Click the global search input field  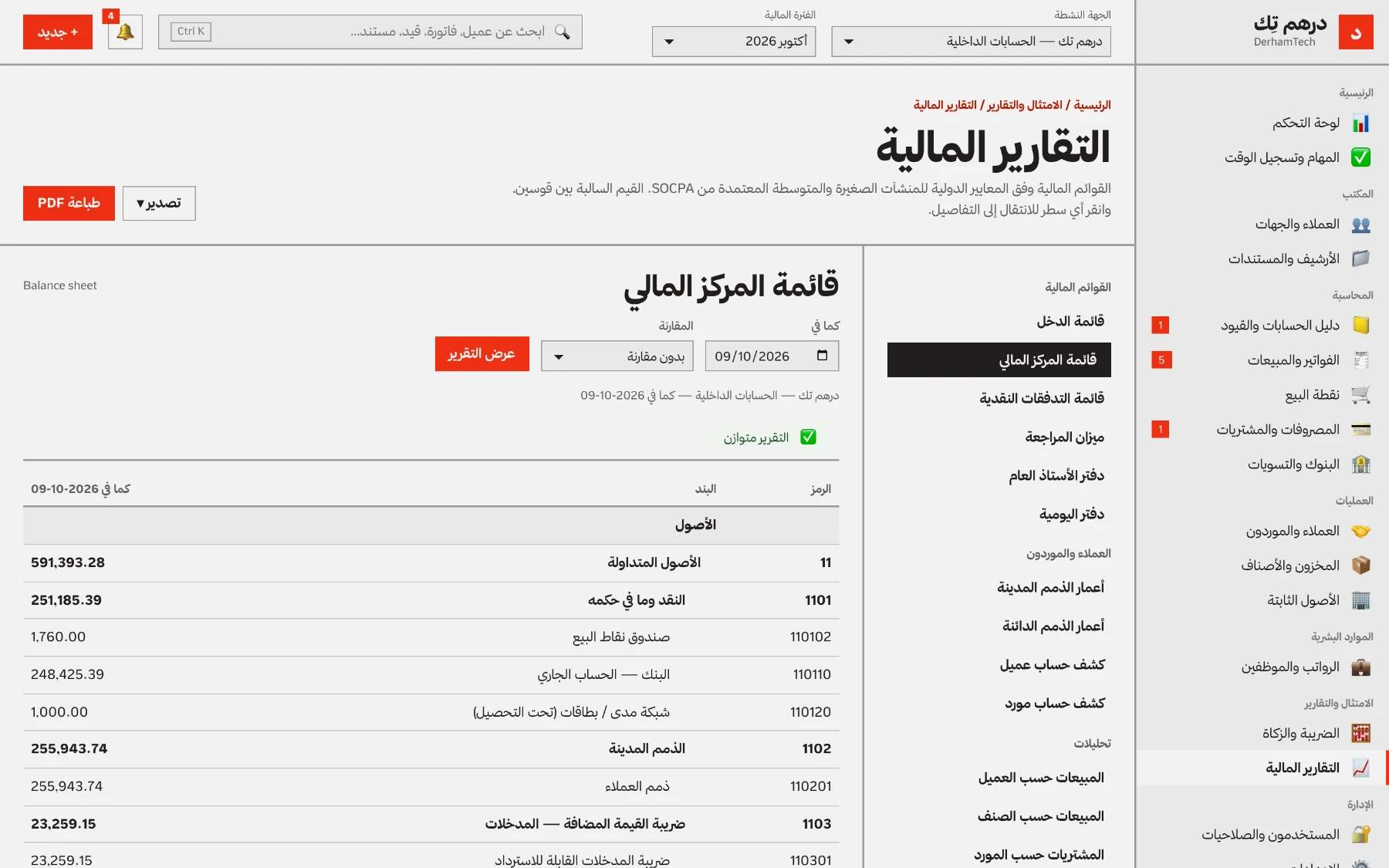click(370, 32)
